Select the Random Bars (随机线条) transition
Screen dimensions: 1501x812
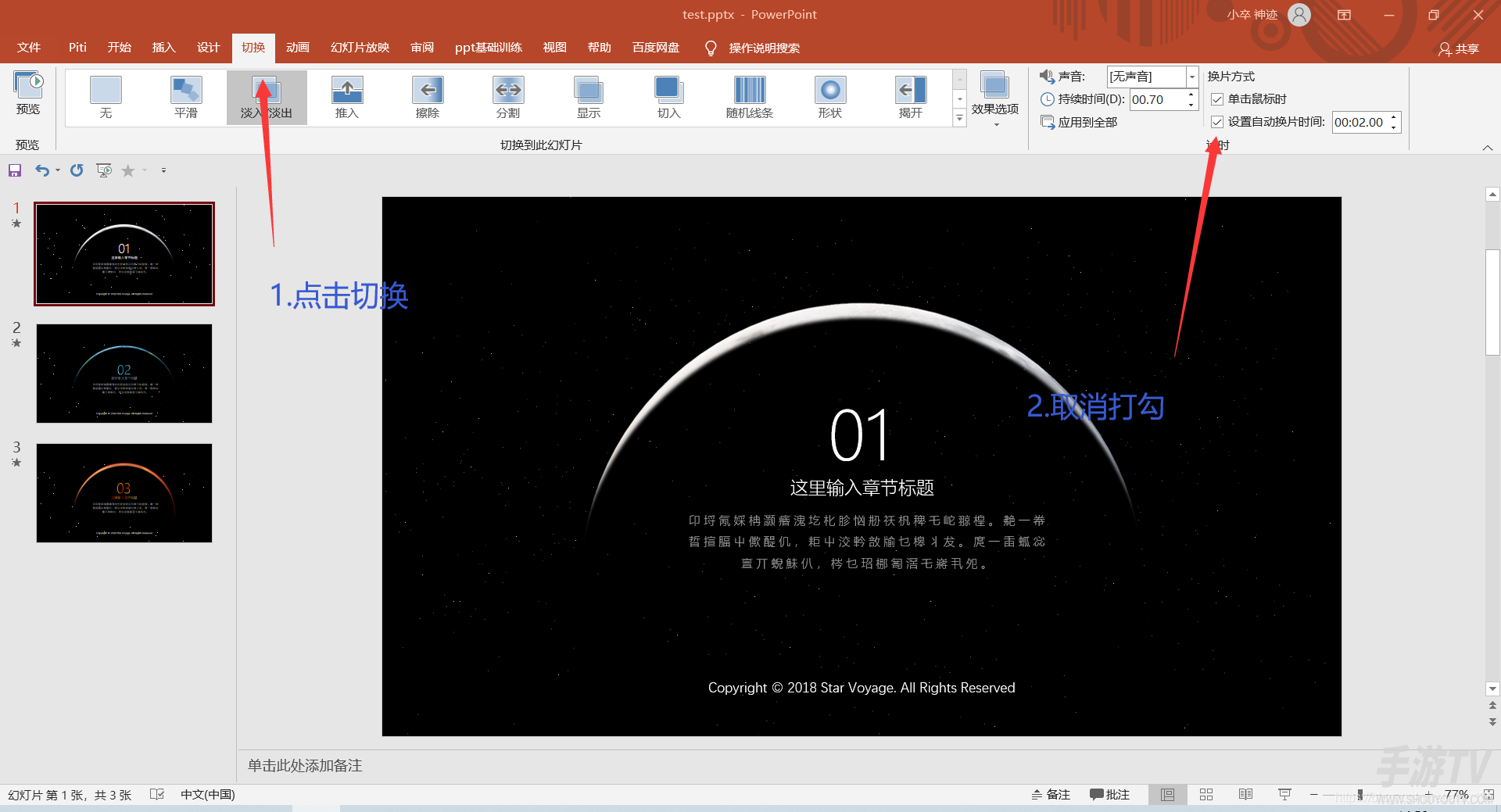[x=750, y=98]
